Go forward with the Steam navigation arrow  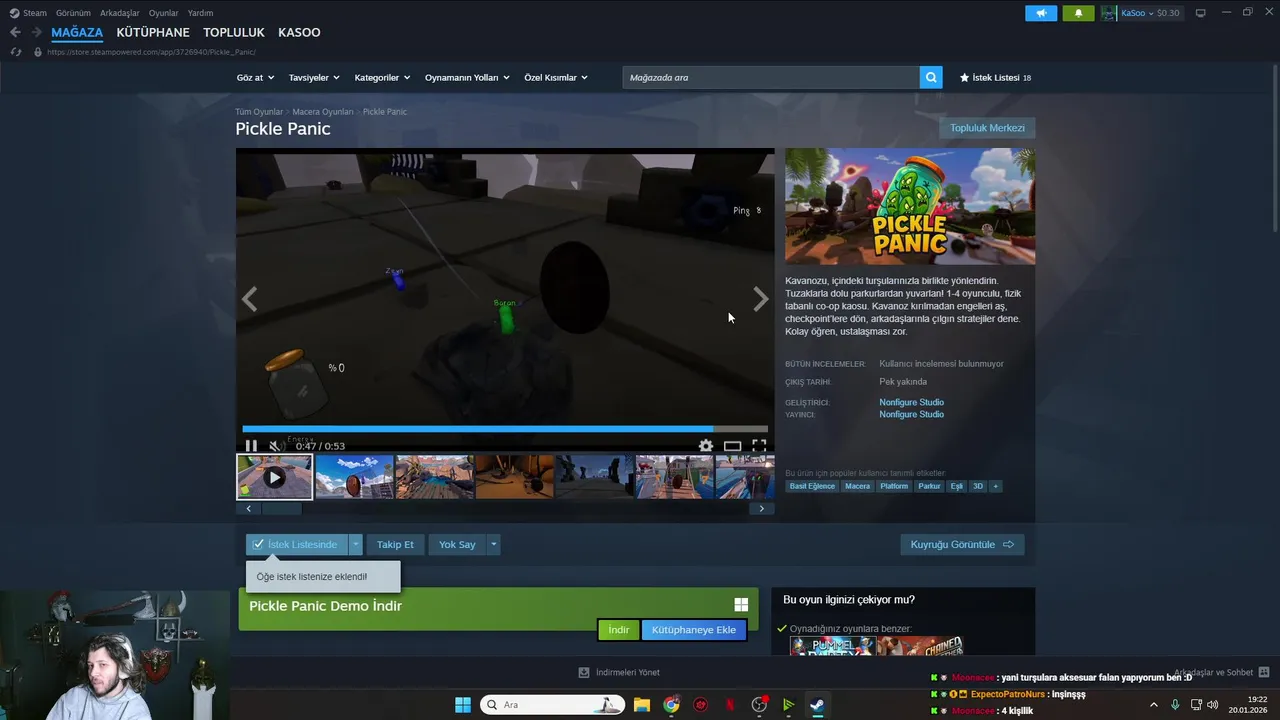pos(36,32)
